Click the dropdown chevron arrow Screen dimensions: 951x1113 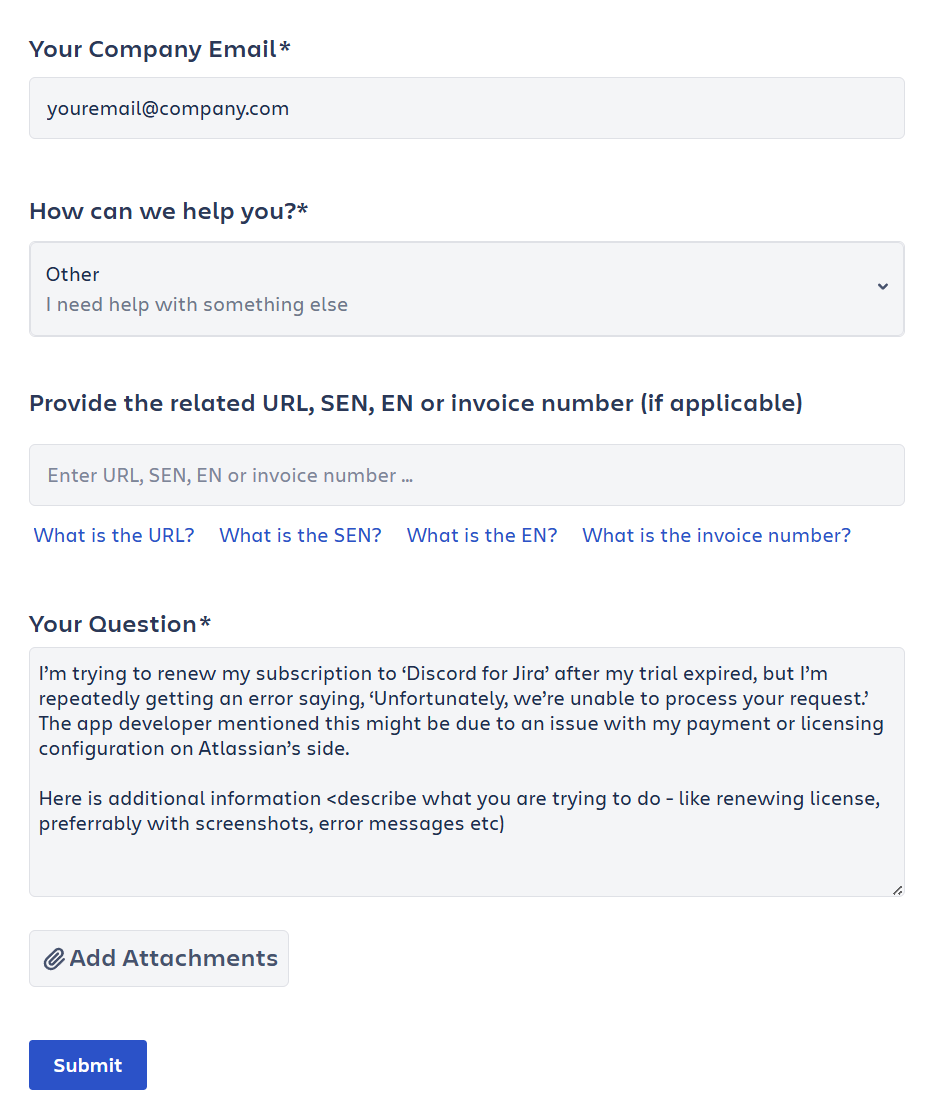(x=882, y=287)
